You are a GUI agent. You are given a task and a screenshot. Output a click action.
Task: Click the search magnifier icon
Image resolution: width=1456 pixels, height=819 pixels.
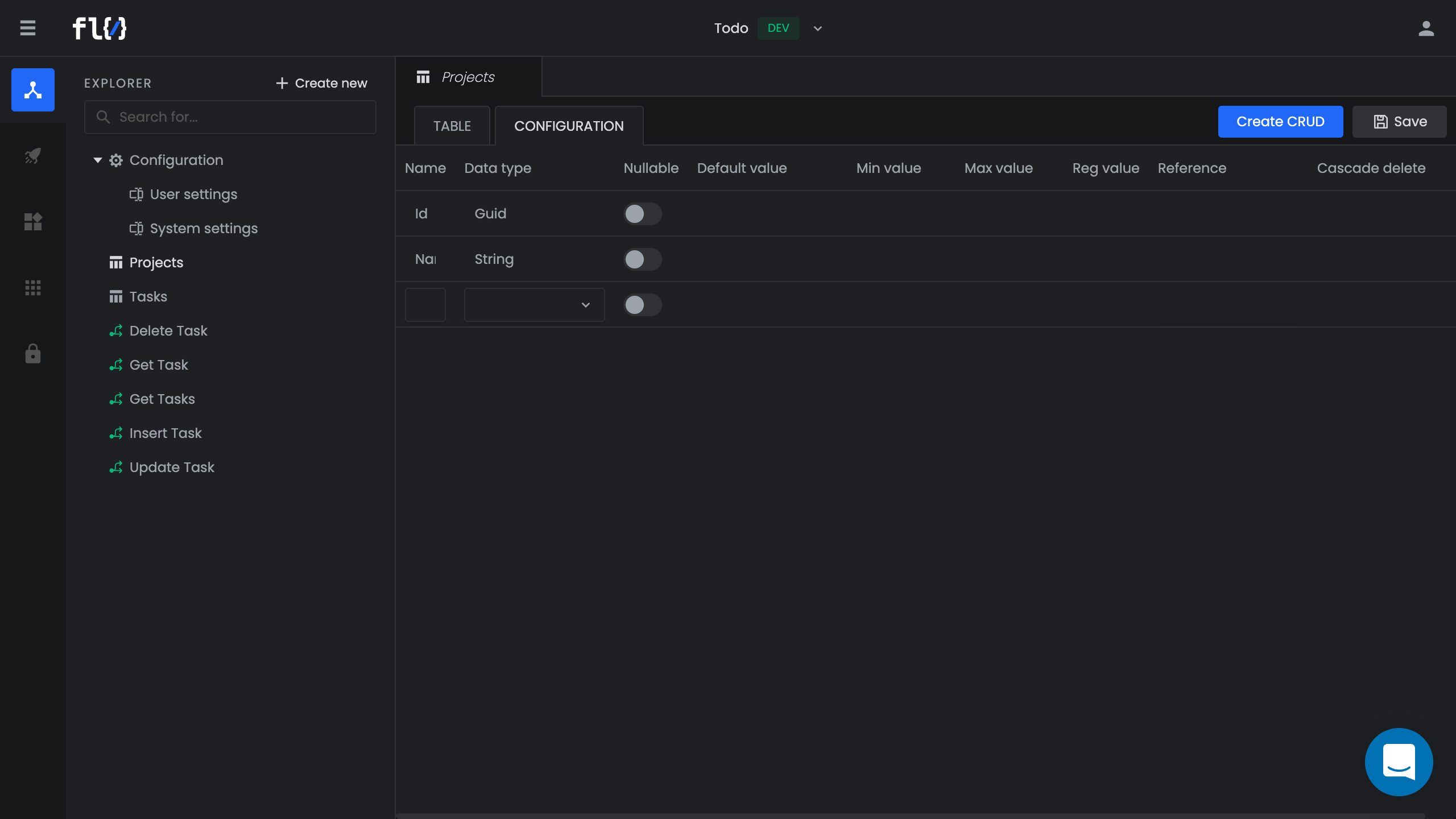point(103,117)
